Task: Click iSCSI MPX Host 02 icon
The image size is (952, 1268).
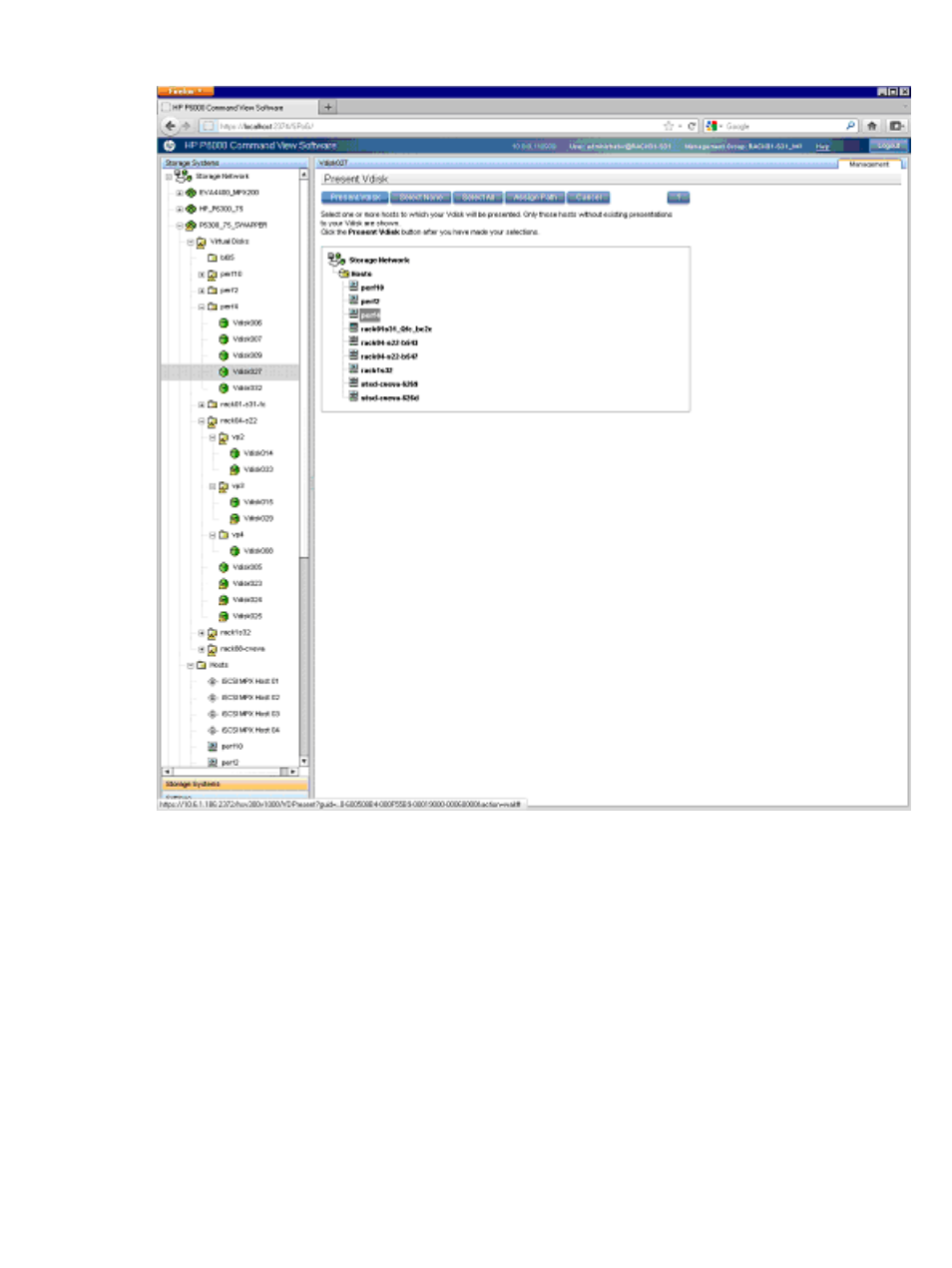Action: click(212, 697)
